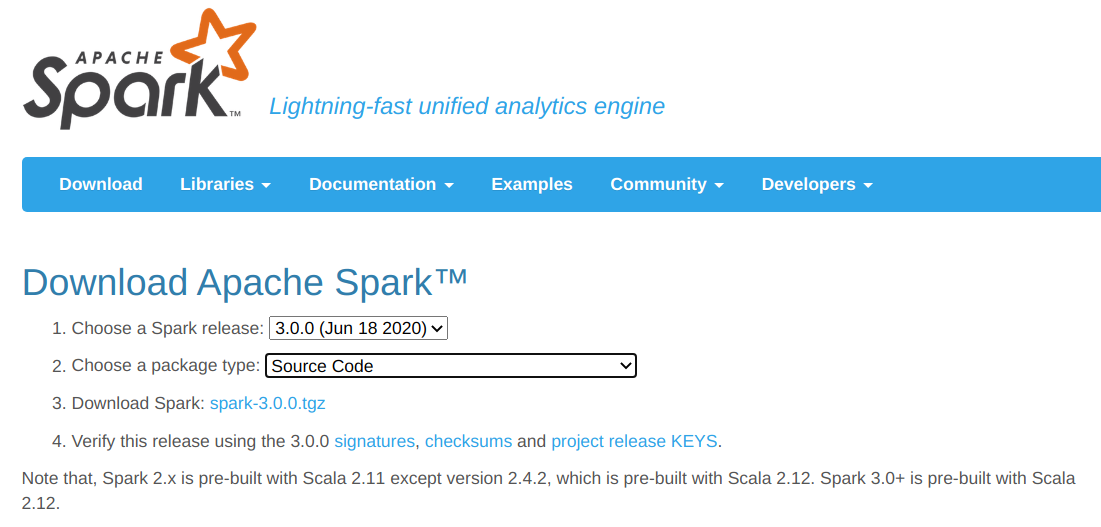The width and height of the screenshot is (1101, 527).
Task: Click the caret next to Community
Action: click(x=719, y=186)
